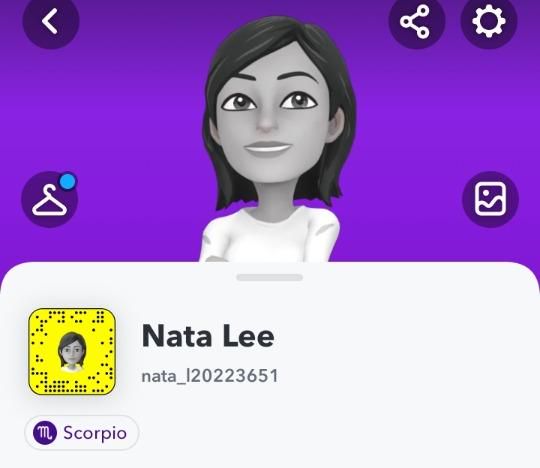Tap the grey drag handle on card
540x468 pixels.
(270, 278)
